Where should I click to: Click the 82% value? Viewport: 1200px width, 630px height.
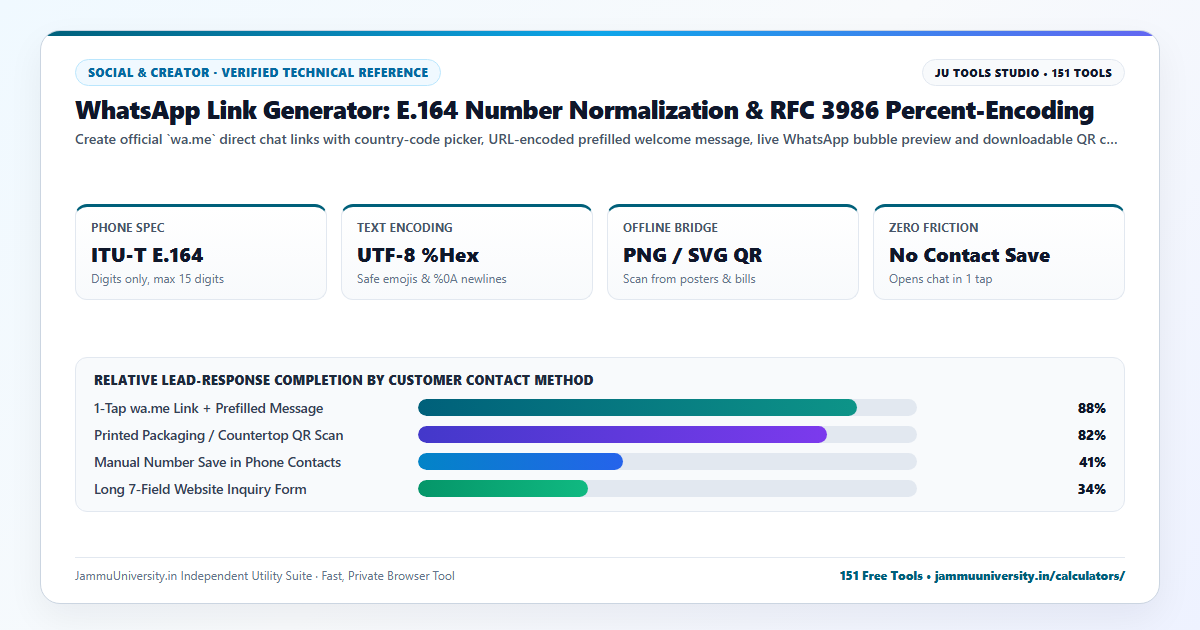click(1092, 435)
